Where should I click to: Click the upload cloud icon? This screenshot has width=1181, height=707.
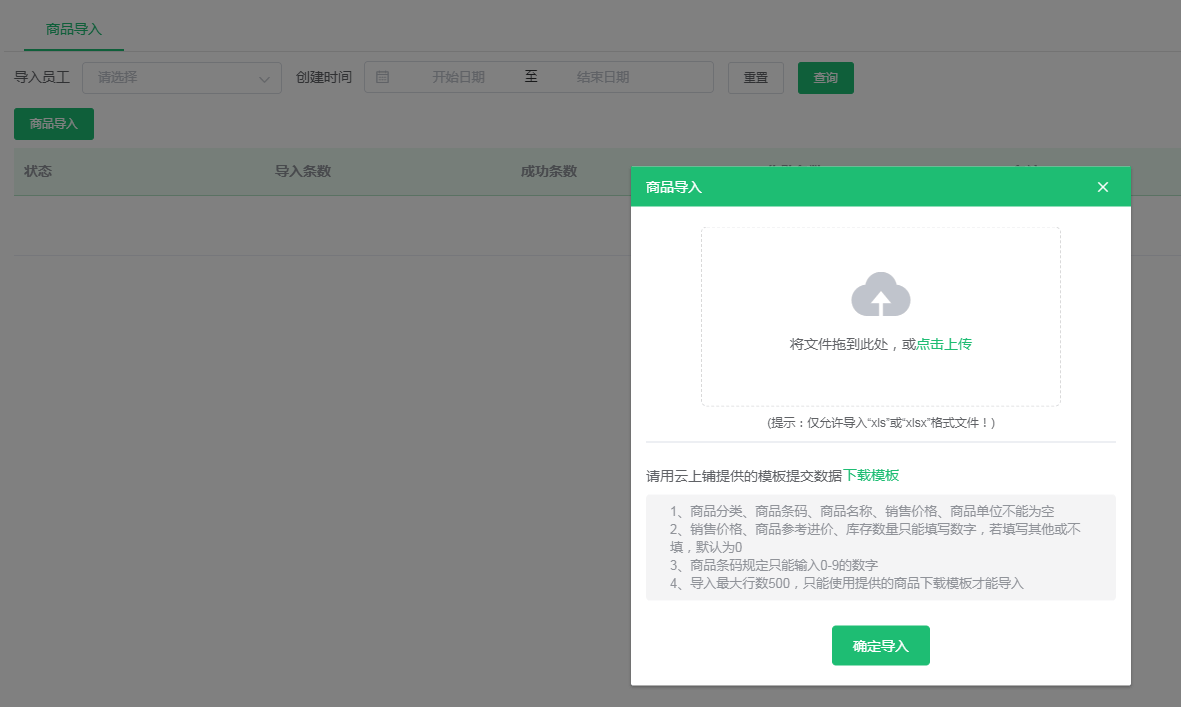pos(880,295)
